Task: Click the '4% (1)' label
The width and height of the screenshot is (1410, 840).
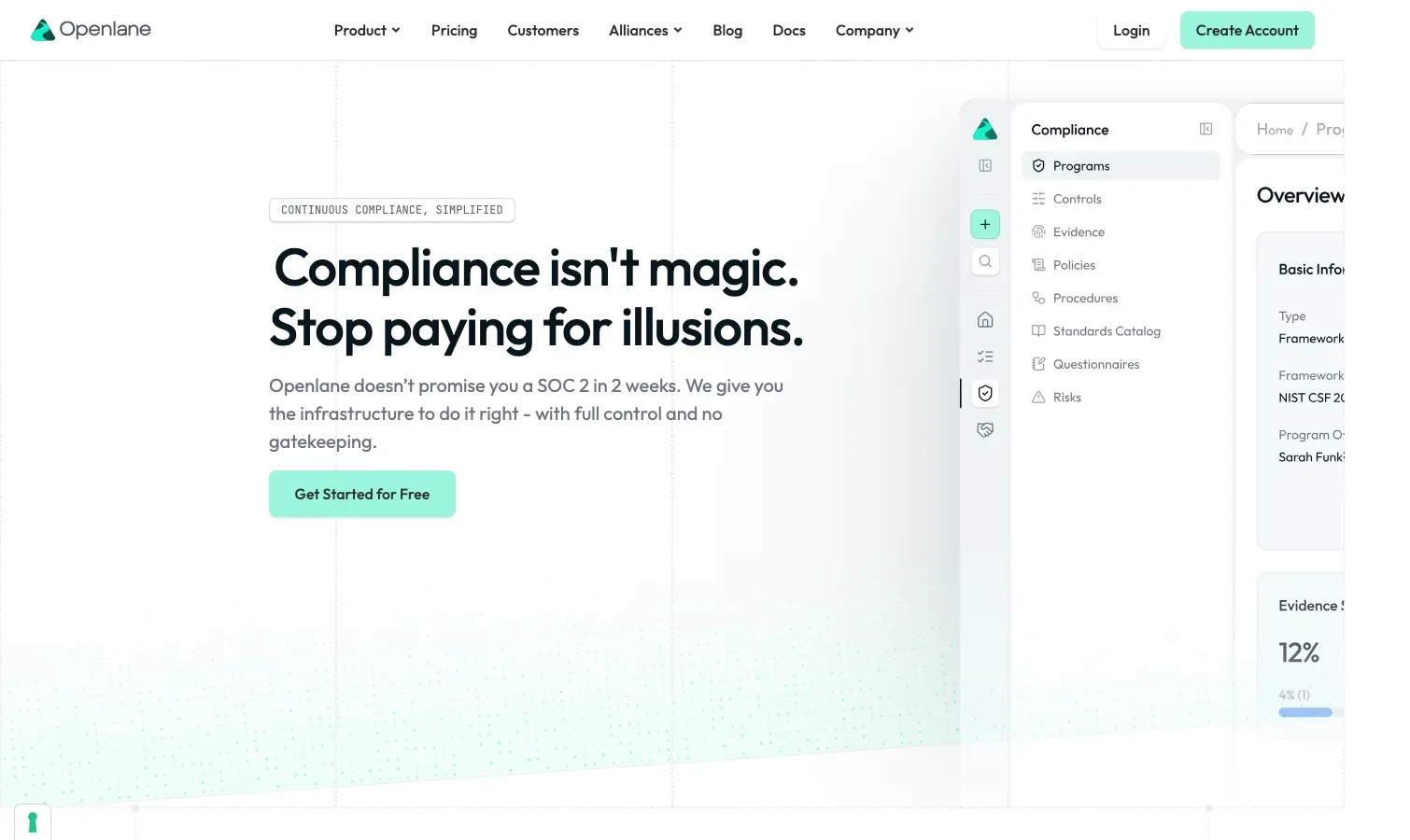Action: click(1294, 695)
